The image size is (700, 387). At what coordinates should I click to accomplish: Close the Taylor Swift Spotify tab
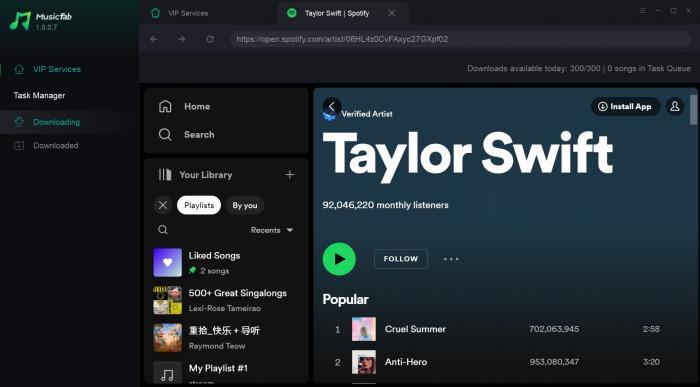coord(392,13)
